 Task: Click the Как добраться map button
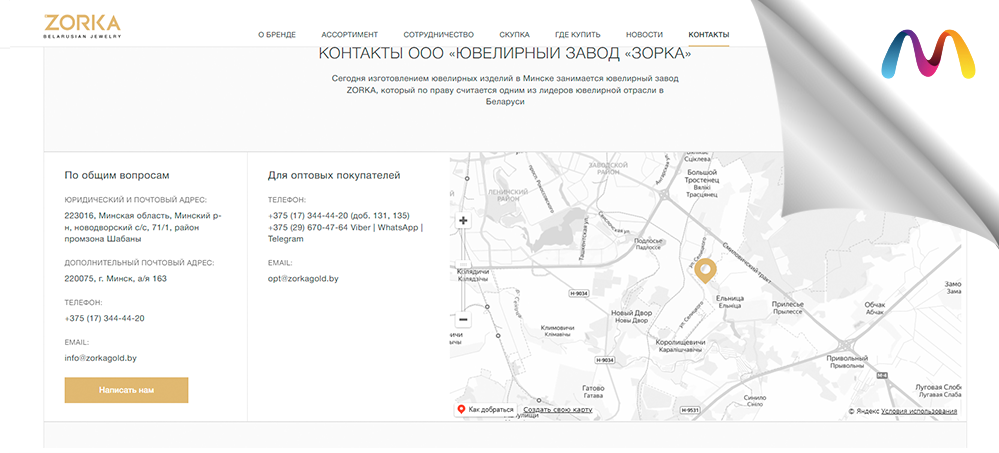pyautogui.click(x=484, y=410)
